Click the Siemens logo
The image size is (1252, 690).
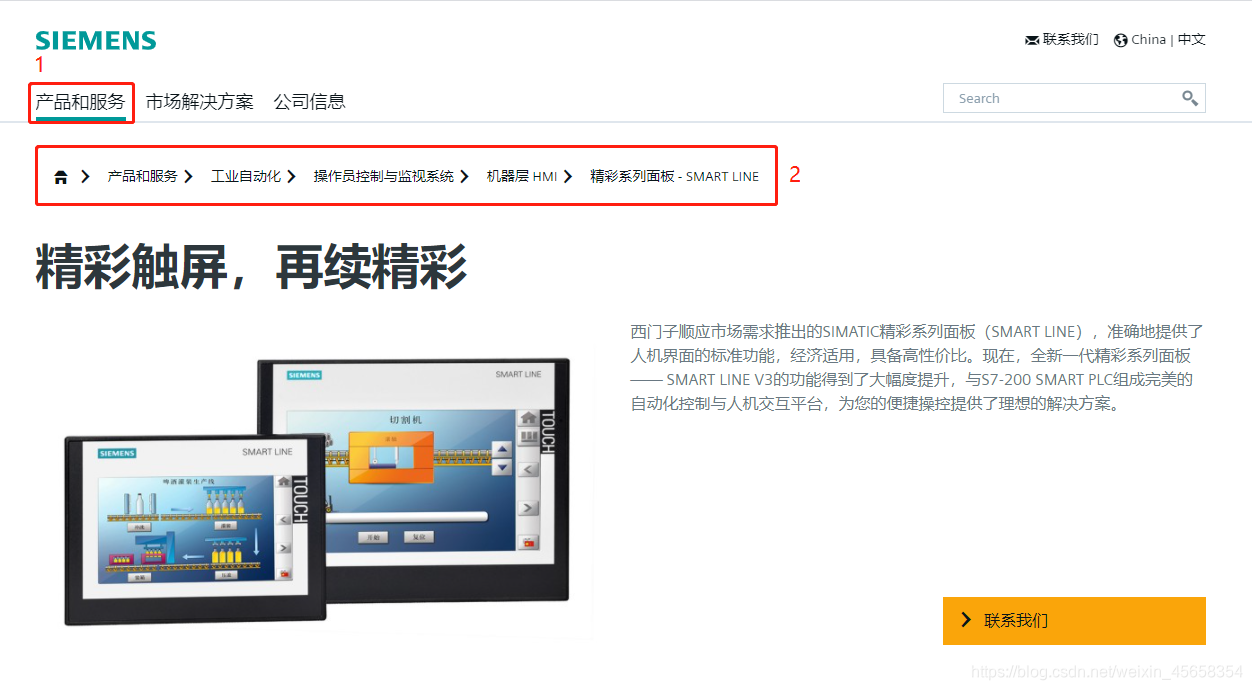point(96,41)
